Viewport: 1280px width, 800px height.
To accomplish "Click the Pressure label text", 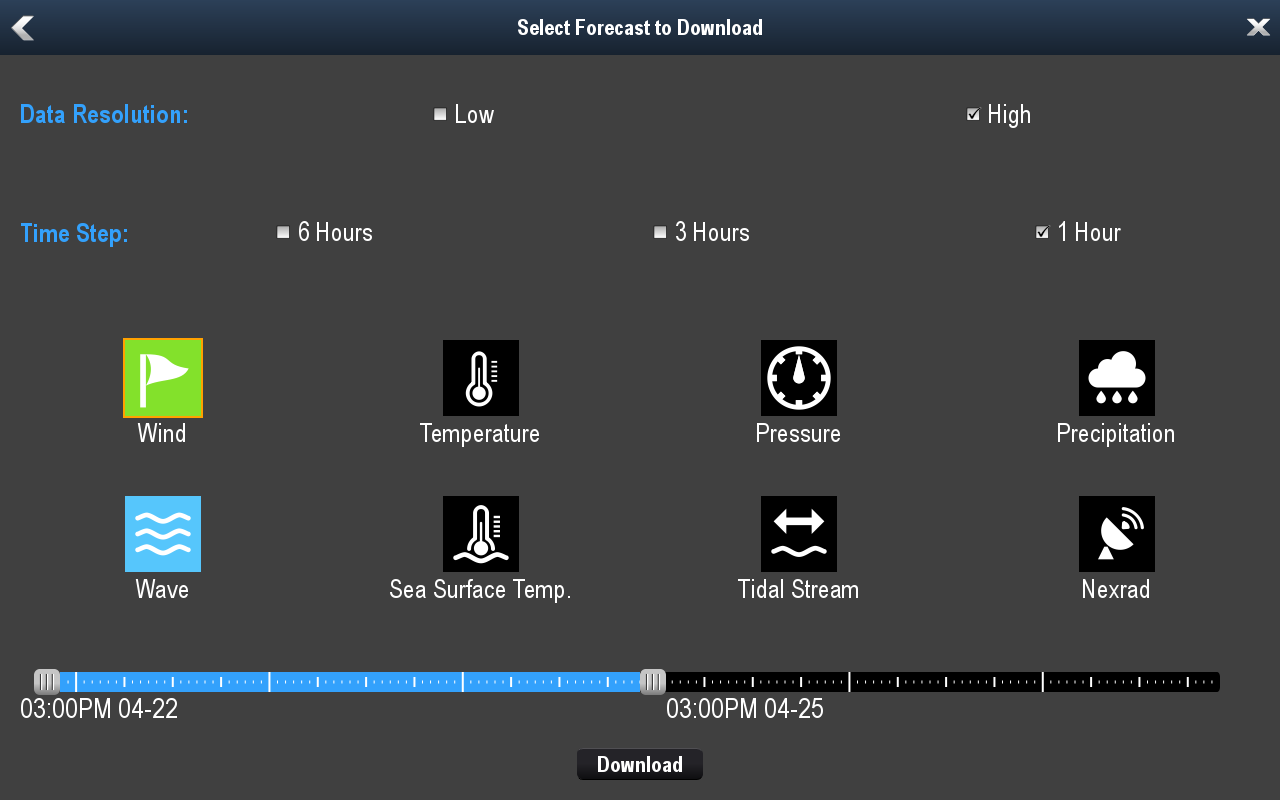I will [x=798, y=434].
